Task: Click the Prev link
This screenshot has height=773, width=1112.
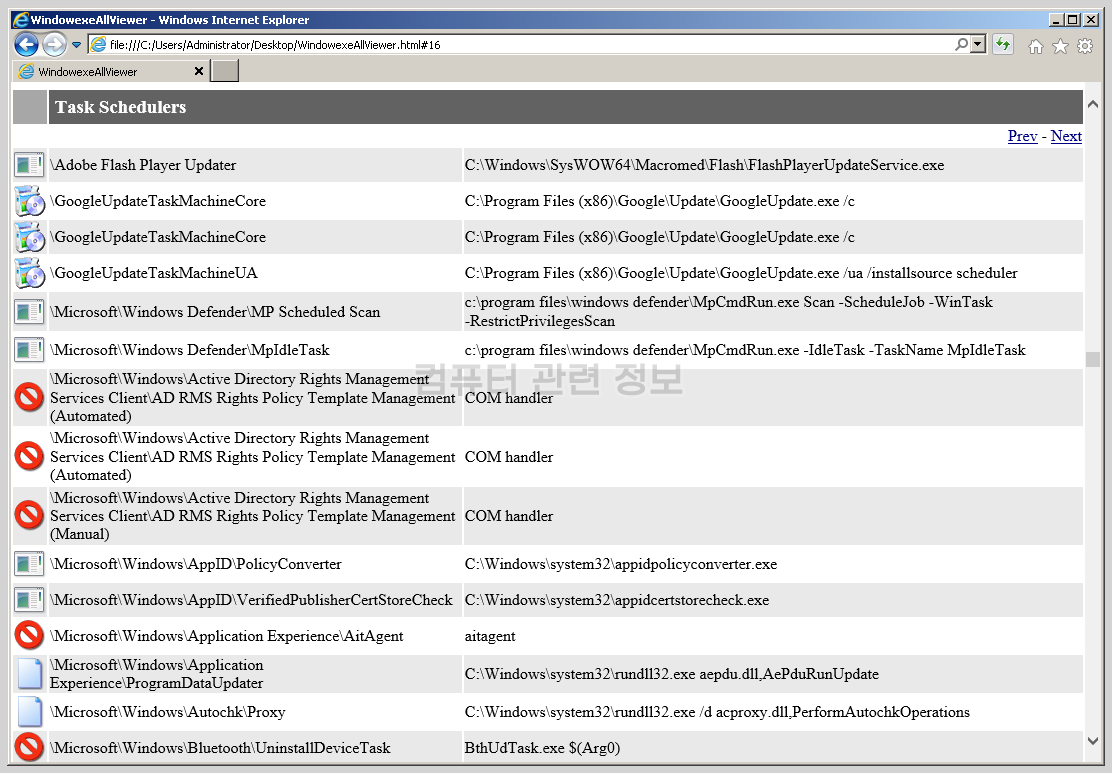Action: (1022, 136)
